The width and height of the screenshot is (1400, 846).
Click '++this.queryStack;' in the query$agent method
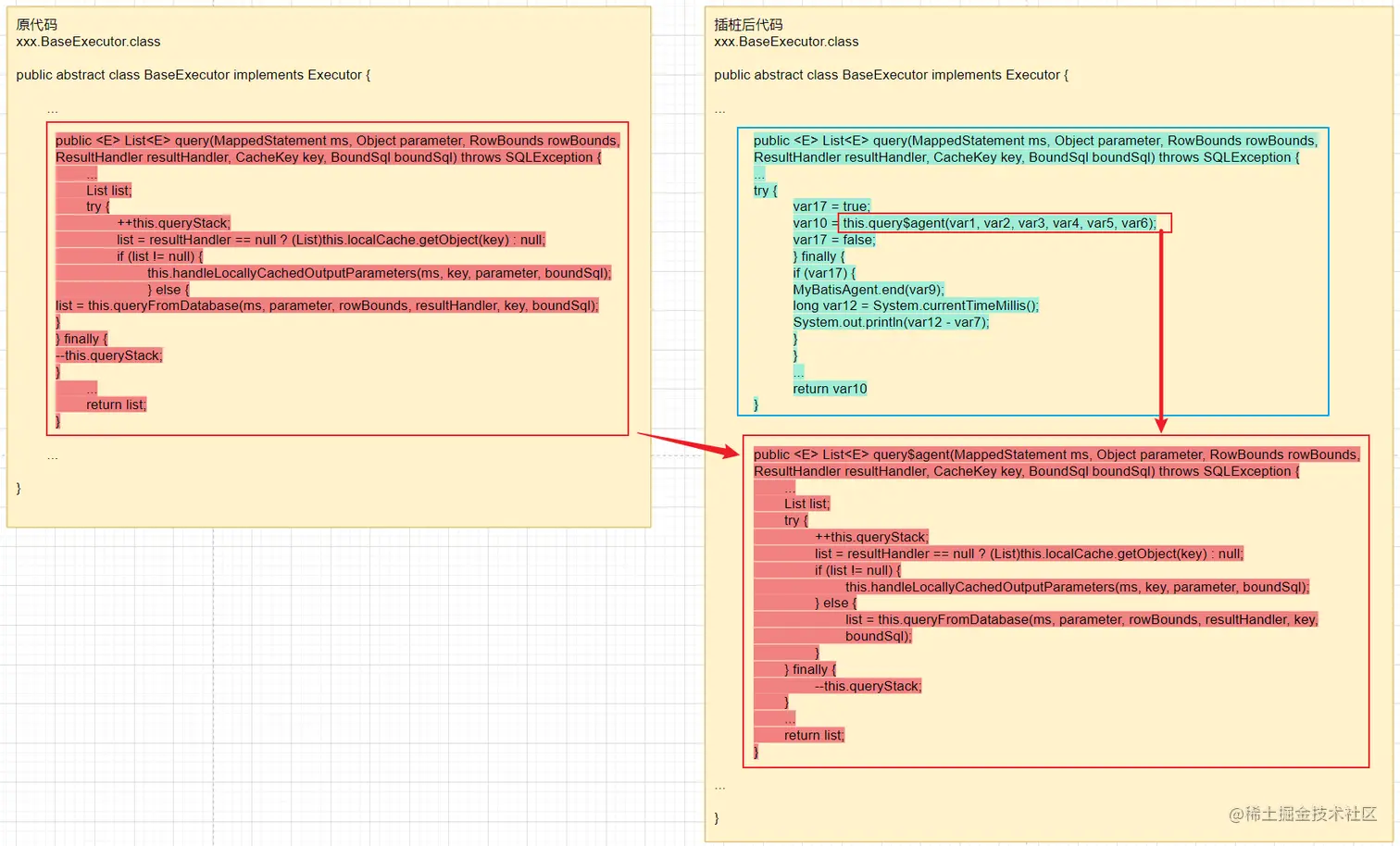[871, 537]
